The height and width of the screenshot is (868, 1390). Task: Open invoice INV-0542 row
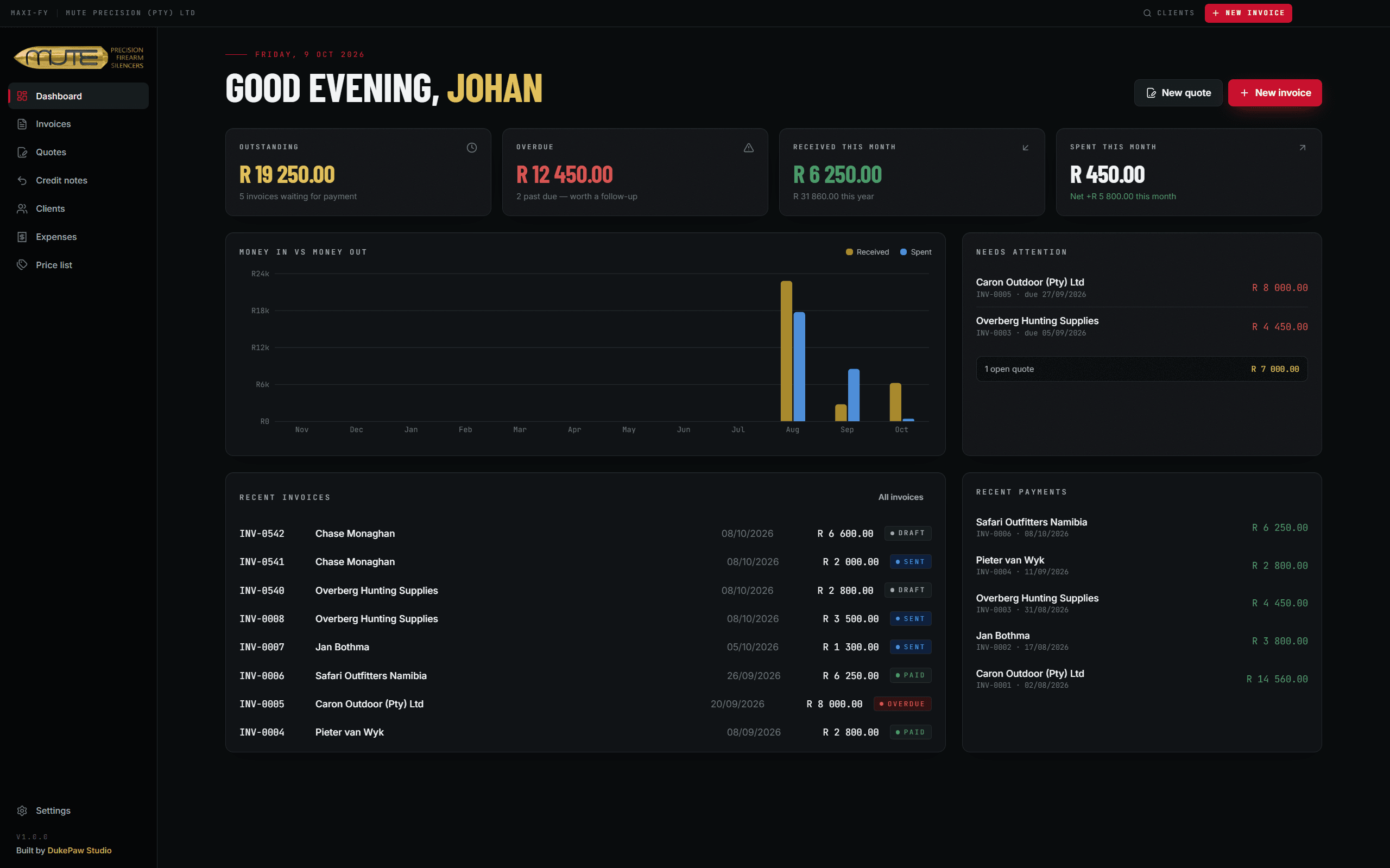coord(585,533)
